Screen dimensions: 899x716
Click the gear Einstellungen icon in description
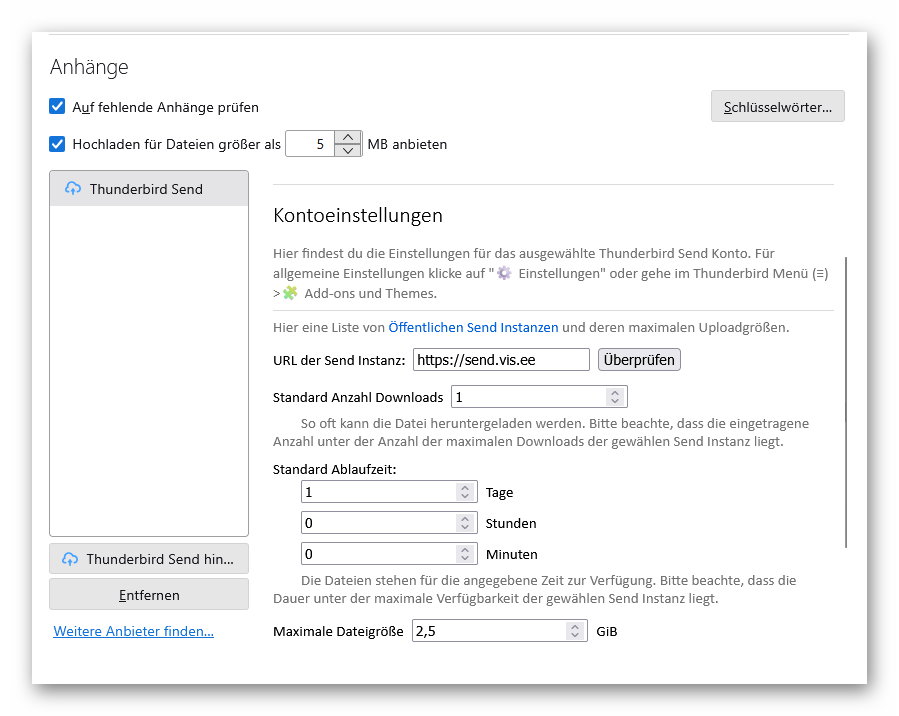coord(504,273)
